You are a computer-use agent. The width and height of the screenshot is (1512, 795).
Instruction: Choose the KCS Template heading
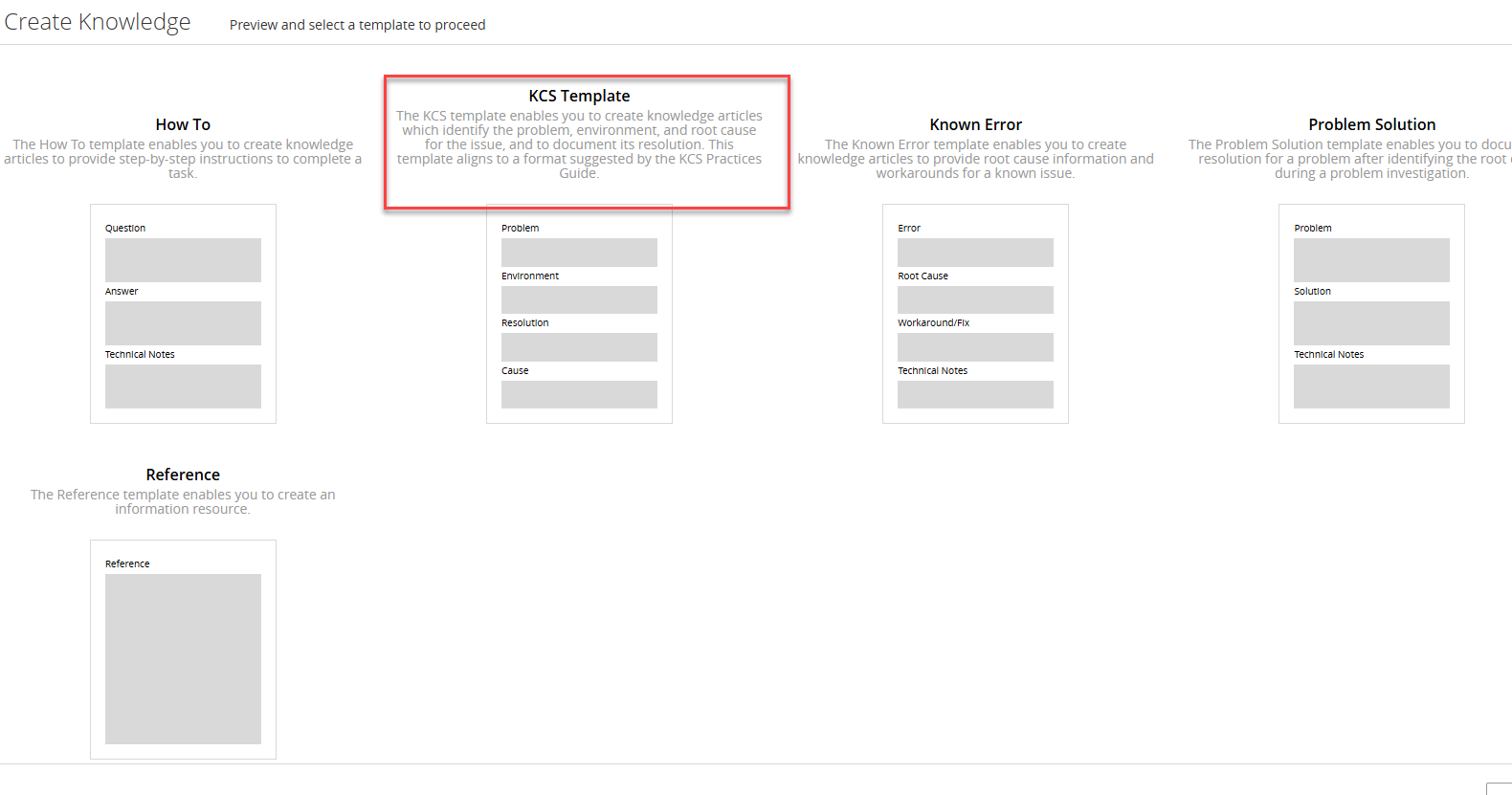tap(579, 96)
